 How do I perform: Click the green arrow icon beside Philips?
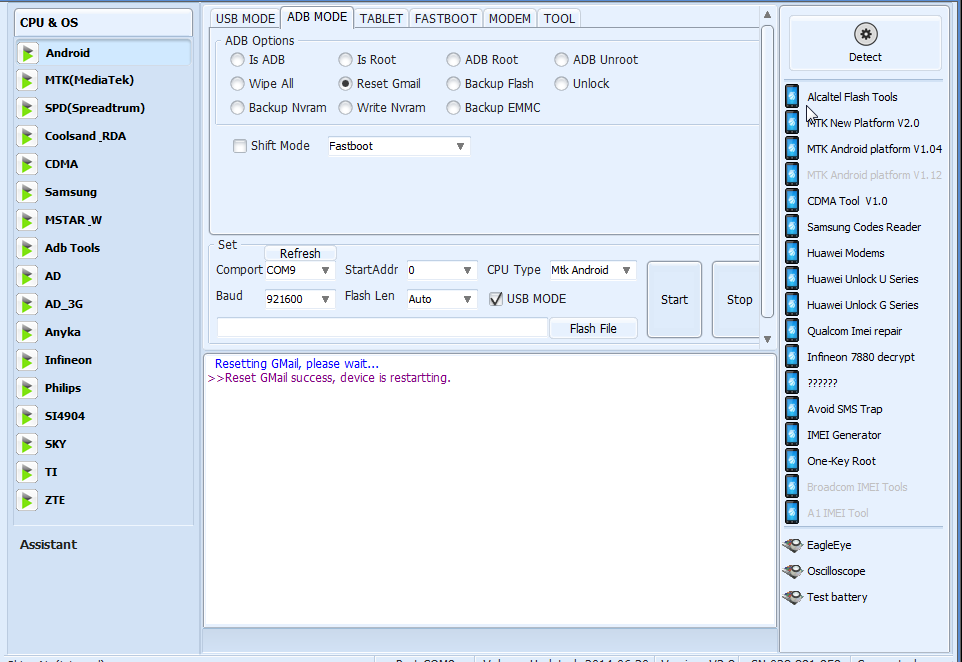[27, 388]
